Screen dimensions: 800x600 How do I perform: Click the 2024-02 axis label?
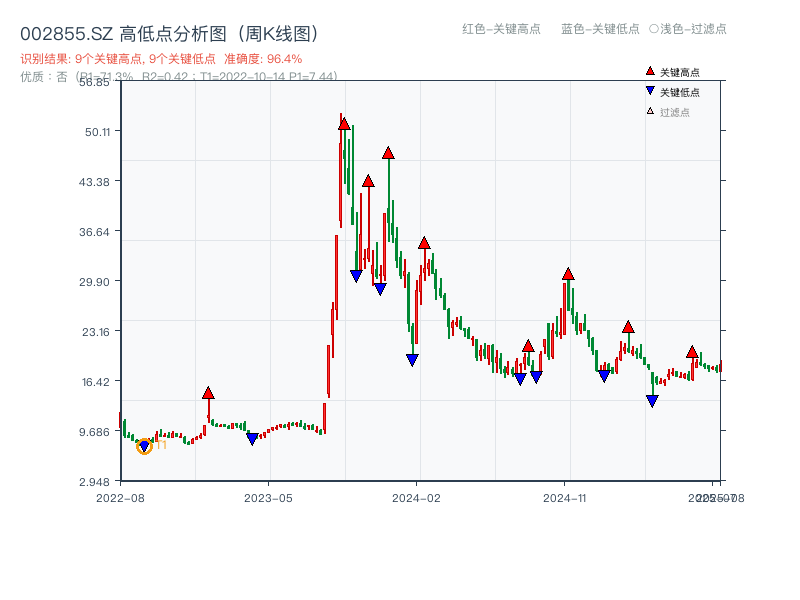[x=414, y=495]
